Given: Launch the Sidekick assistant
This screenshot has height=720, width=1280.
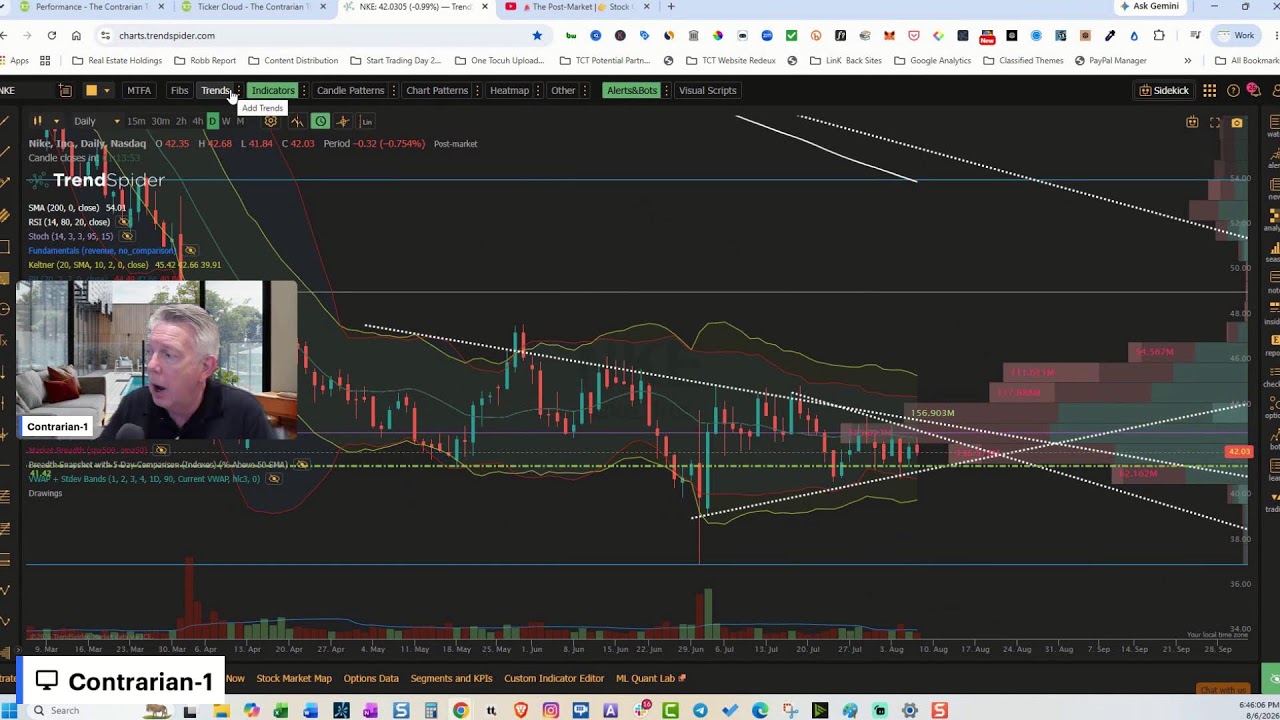Looking at the screenshot, I should pyautogui.click(x=1164, y=90).
